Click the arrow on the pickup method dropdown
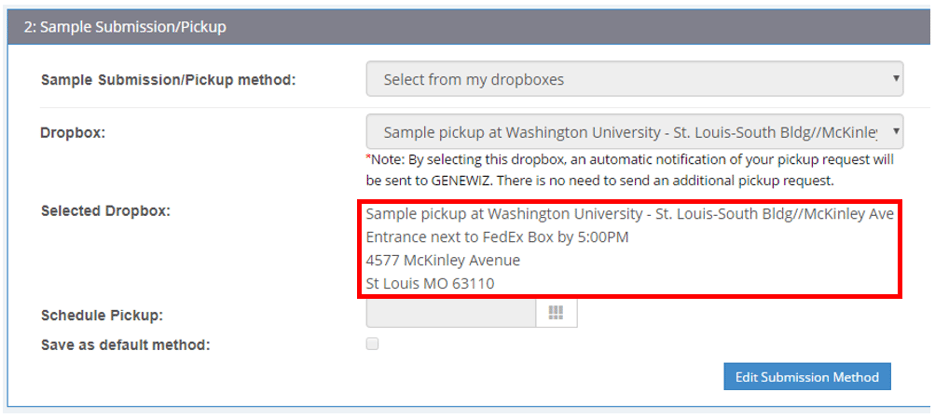The width and height of the screenshot is (935, 418). [x=895, y=79]
